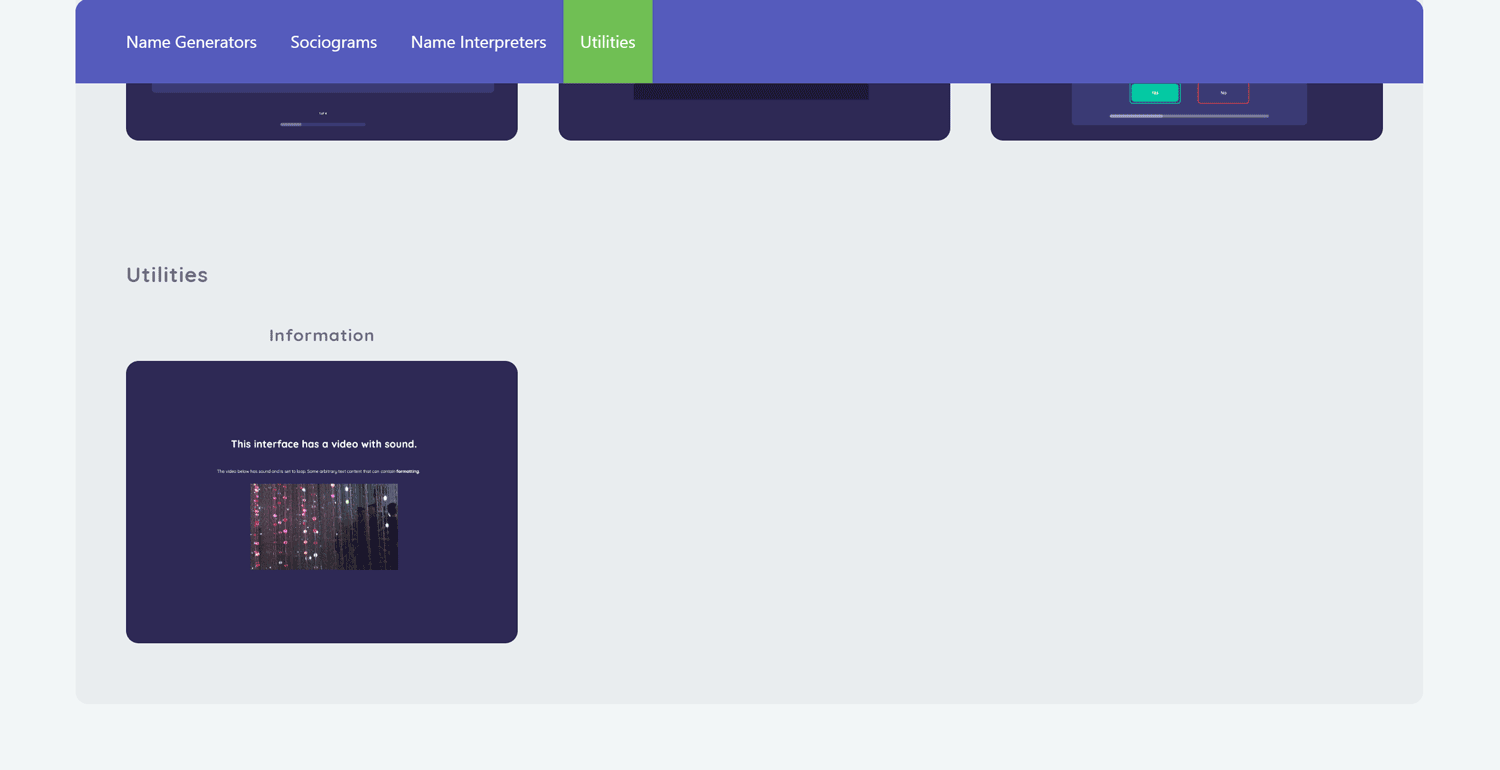Click "This interface has a video with sound" heading
The image size is (1500, 770).
(x=323, y=444)
